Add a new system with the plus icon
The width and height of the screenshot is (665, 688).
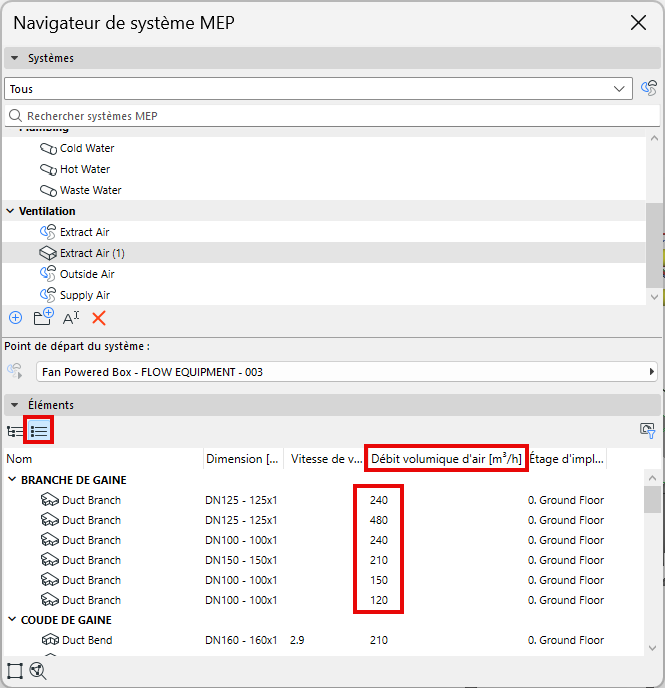point(16,318)
